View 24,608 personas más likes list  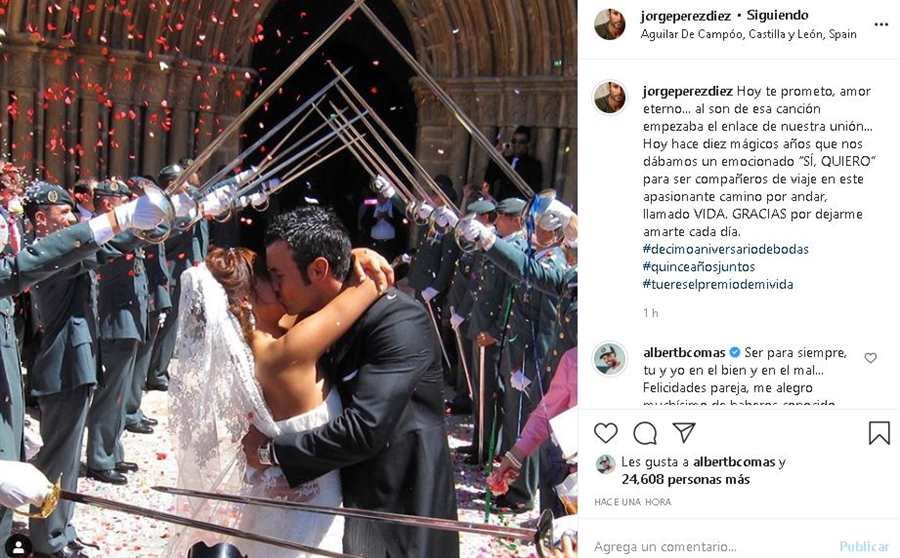[685, 479]
